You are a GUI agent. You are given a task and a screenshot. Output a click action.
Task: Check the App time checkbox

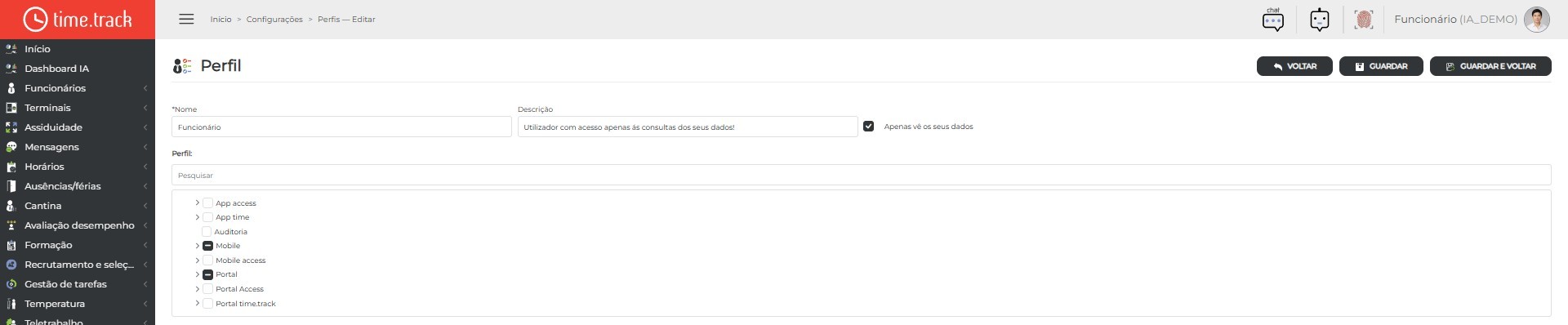(x=207, y=217)
